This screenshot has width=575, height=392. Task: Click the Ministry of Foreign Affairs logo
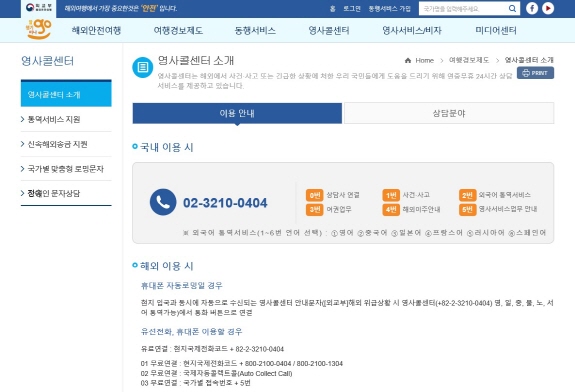click(x=39, y=7)
